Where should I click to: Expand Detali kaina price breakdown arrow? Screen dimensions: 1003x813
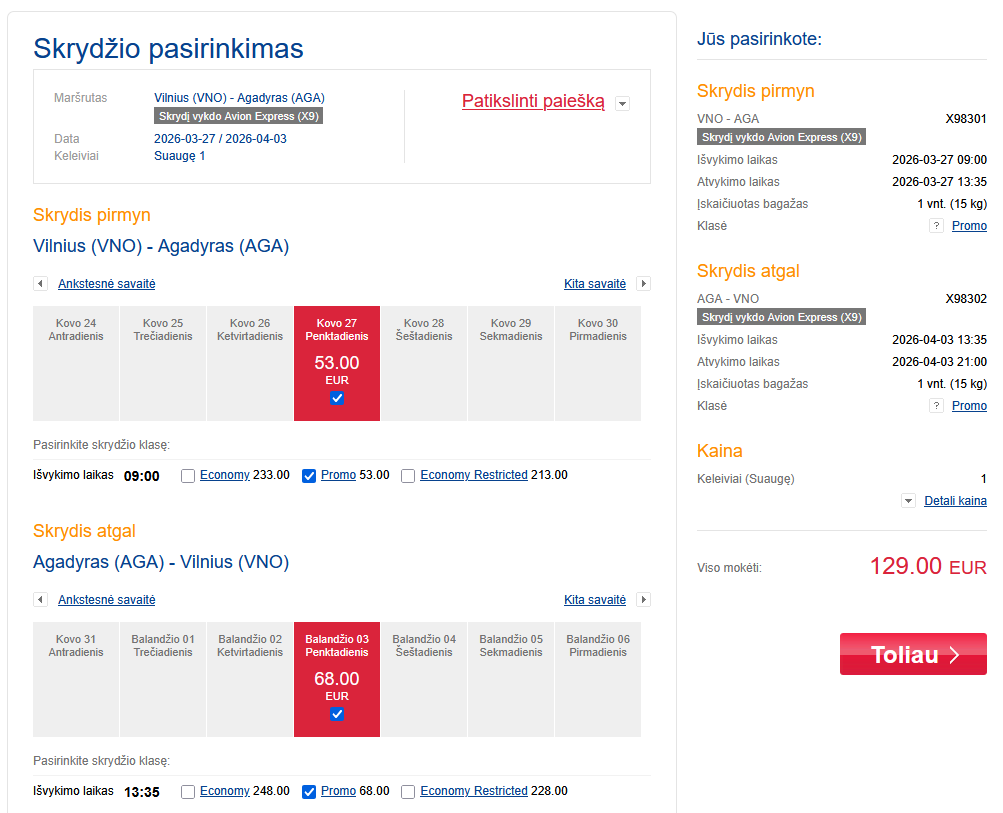[x=908, y=501]
